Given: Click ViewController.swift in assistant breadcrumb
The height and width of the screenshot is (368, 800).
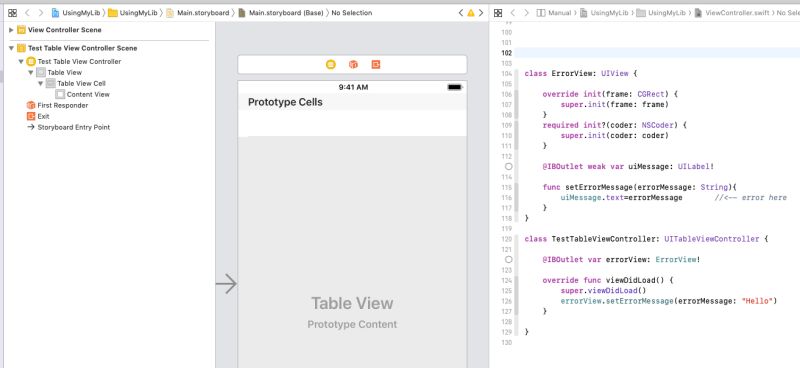Looking at the screenshot, I should [x=732, y=13].
